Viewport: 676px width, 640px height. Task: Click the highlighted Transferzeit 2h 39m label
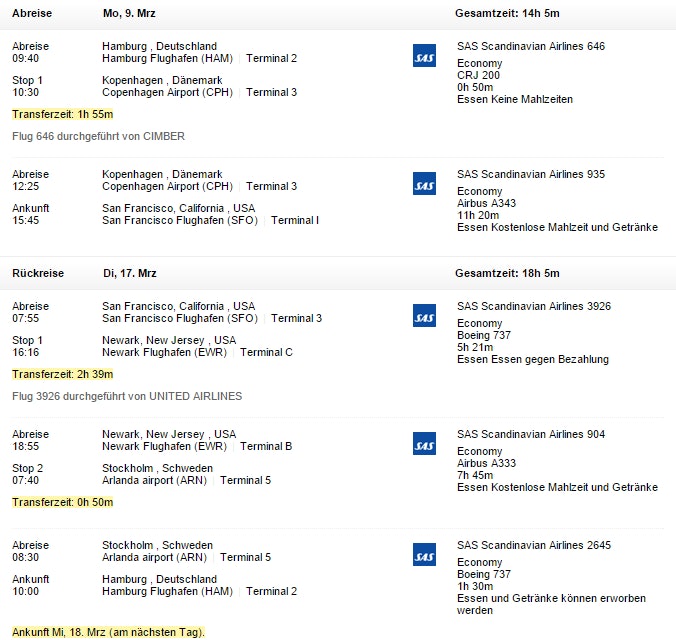62,374
